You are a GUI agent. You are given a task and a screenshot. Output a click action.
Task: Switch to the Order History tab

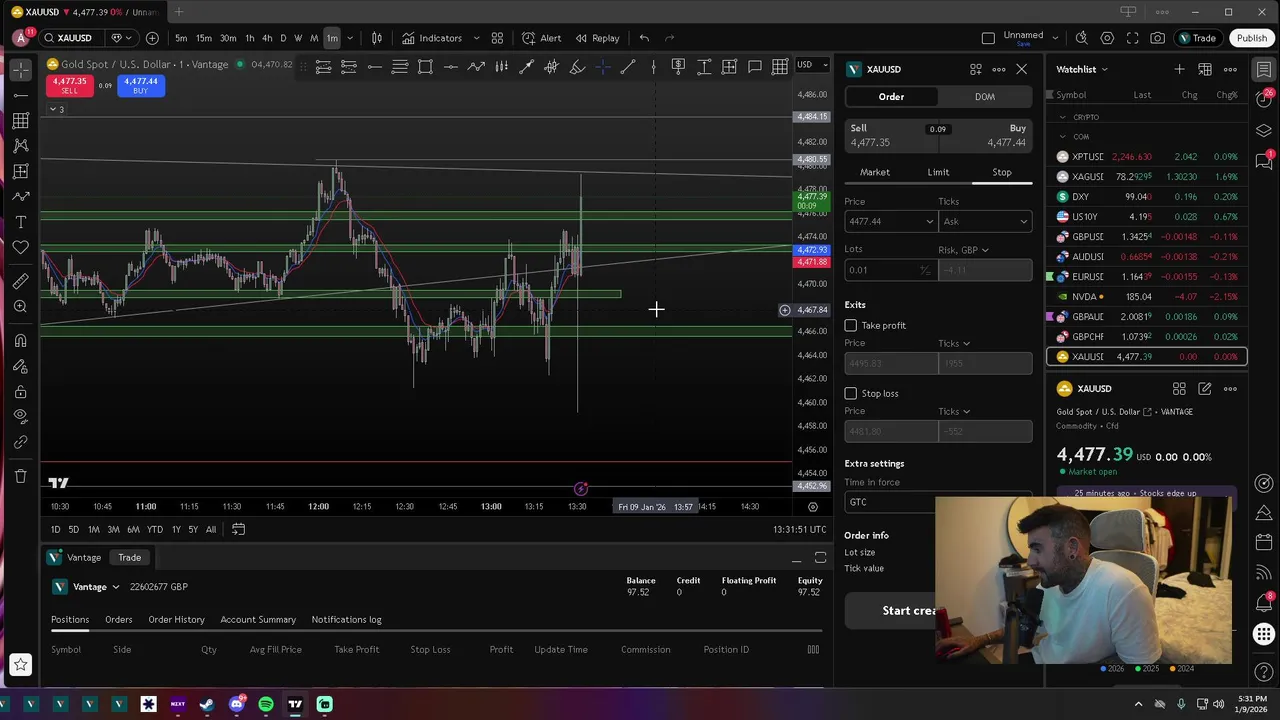(x=176, y=620)
